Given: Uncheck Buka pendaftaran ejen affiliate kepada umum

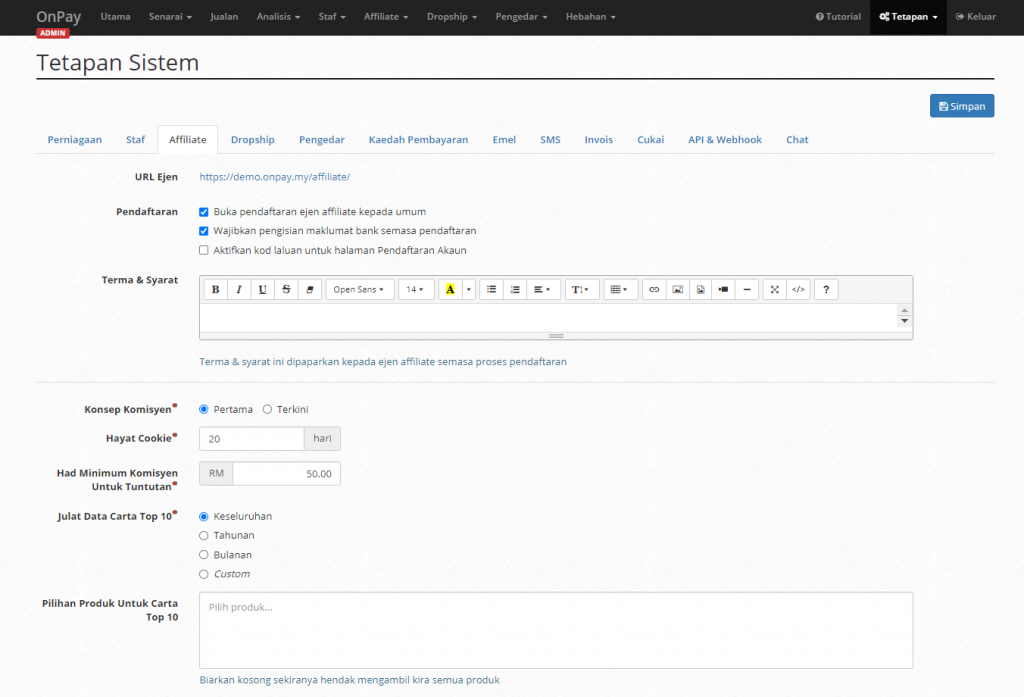Looking at the screenshot, I should (x=204, y=212).
